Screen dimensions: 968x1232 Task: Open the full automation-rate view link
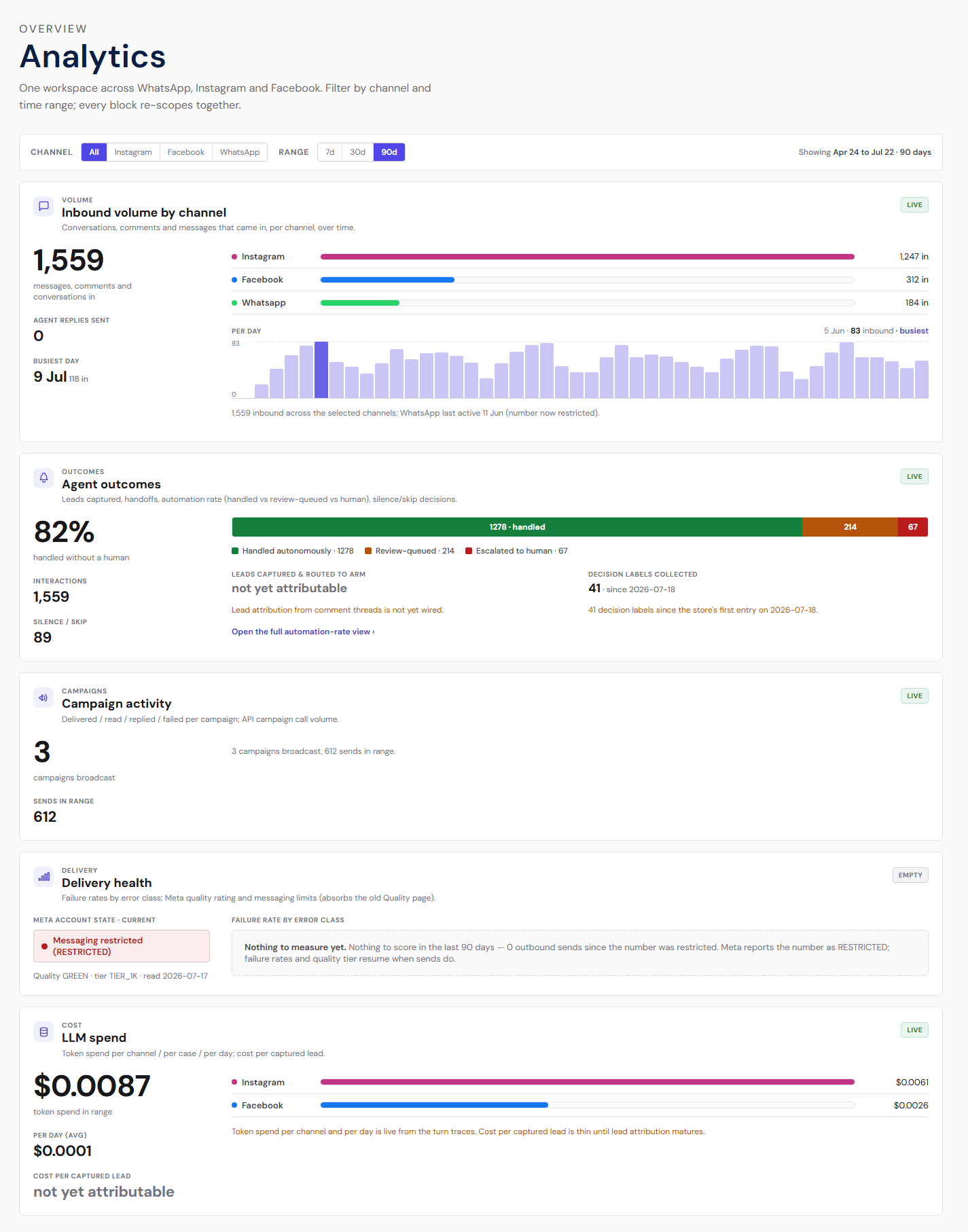(x=303, y=632)
